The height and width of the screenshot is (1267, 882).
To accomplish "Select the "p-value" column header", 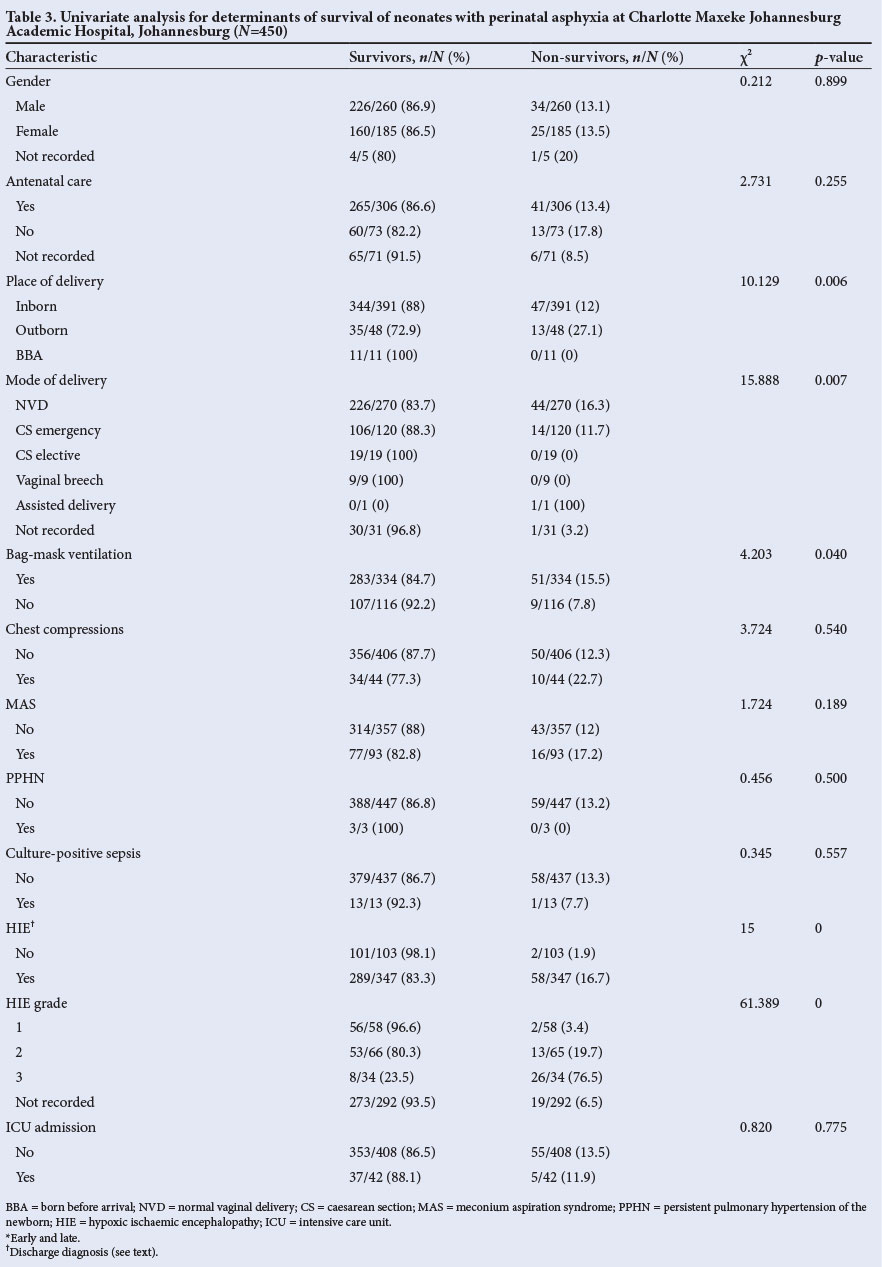I will (x=838, y=57).
